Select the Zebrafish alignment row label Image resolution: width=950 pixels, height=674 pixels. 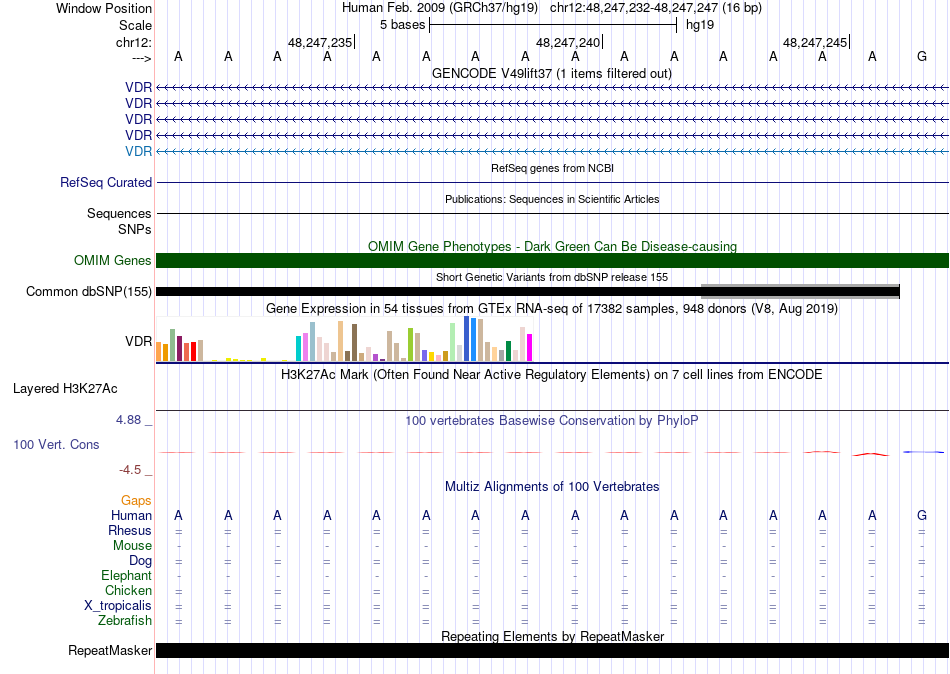(x=125, y=621)
